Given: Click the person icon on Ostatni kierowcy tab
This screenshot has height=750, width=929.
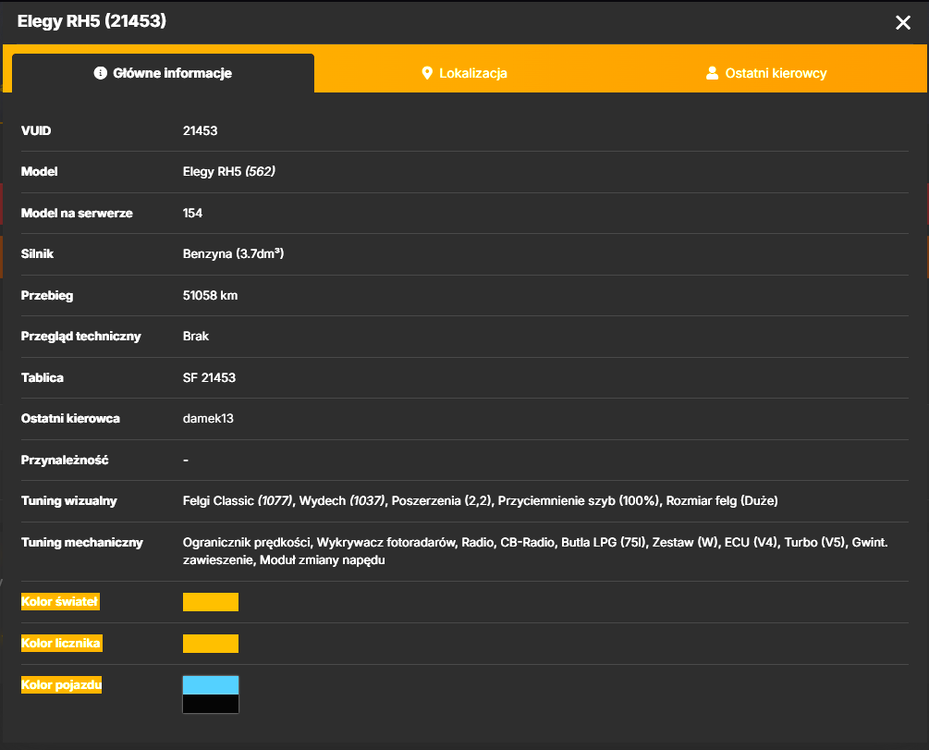Looking at the screenshot, I should pos(712,73).
